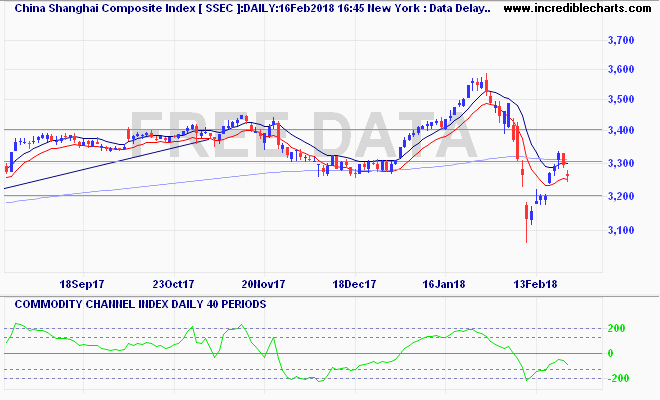Select the 3,200 price axis label
Image resolution: width=660 pixels, height=400 pixels.
click(x=622, y=196)
